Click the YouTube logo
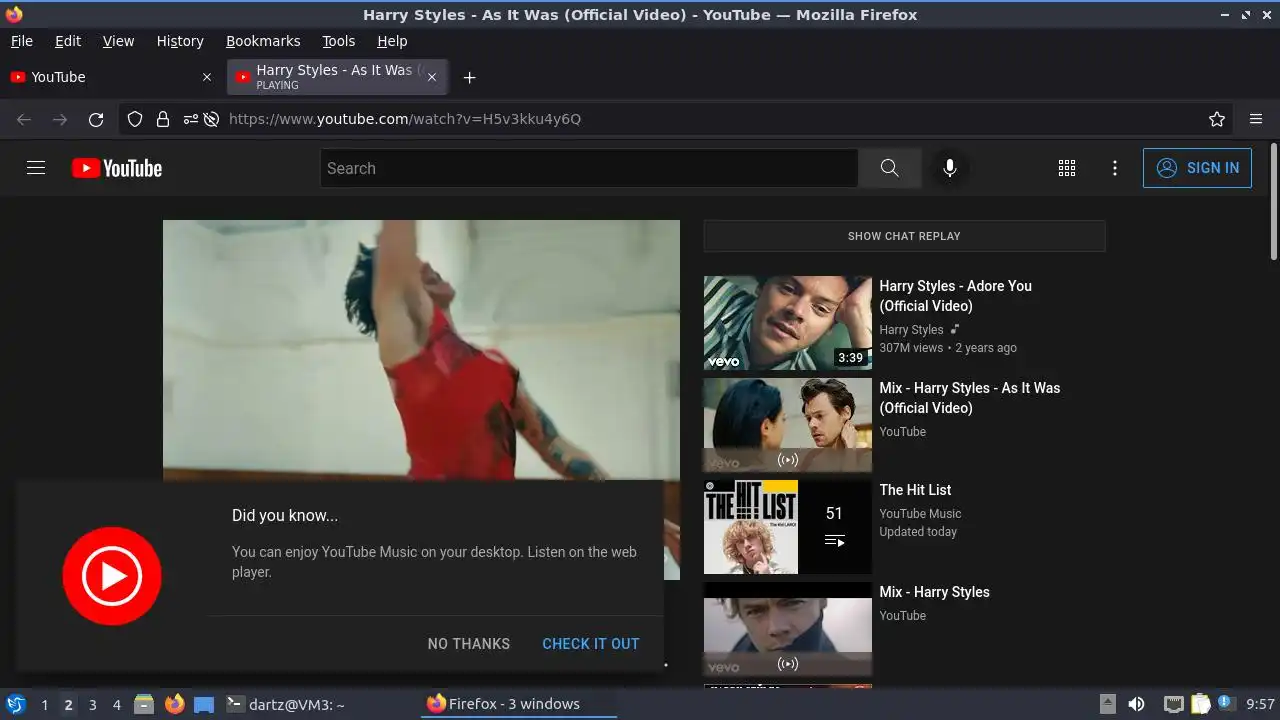 117,168
